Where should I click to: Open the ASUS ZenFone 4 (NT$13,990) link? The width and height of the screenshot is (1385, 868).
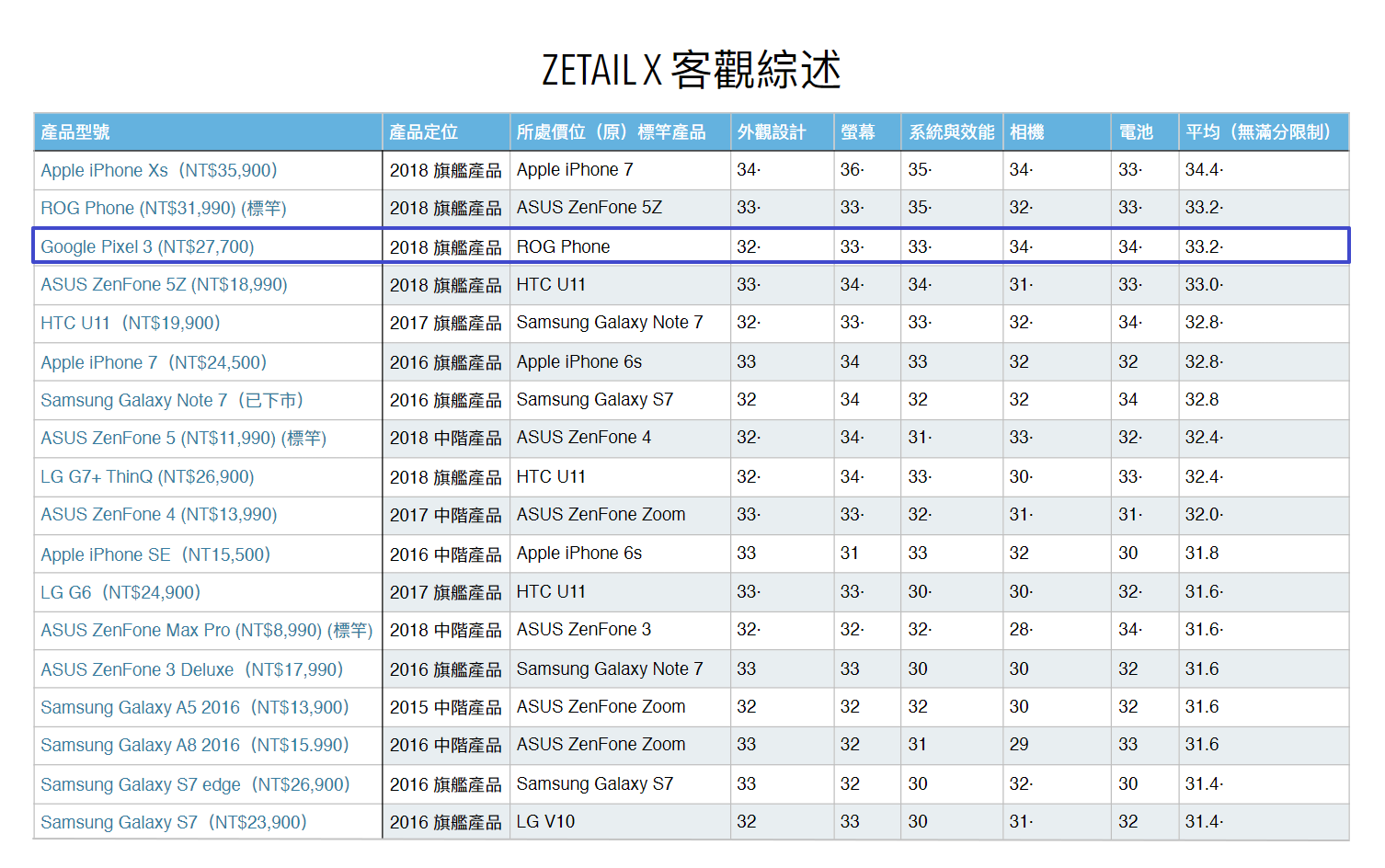coord(158,515)
